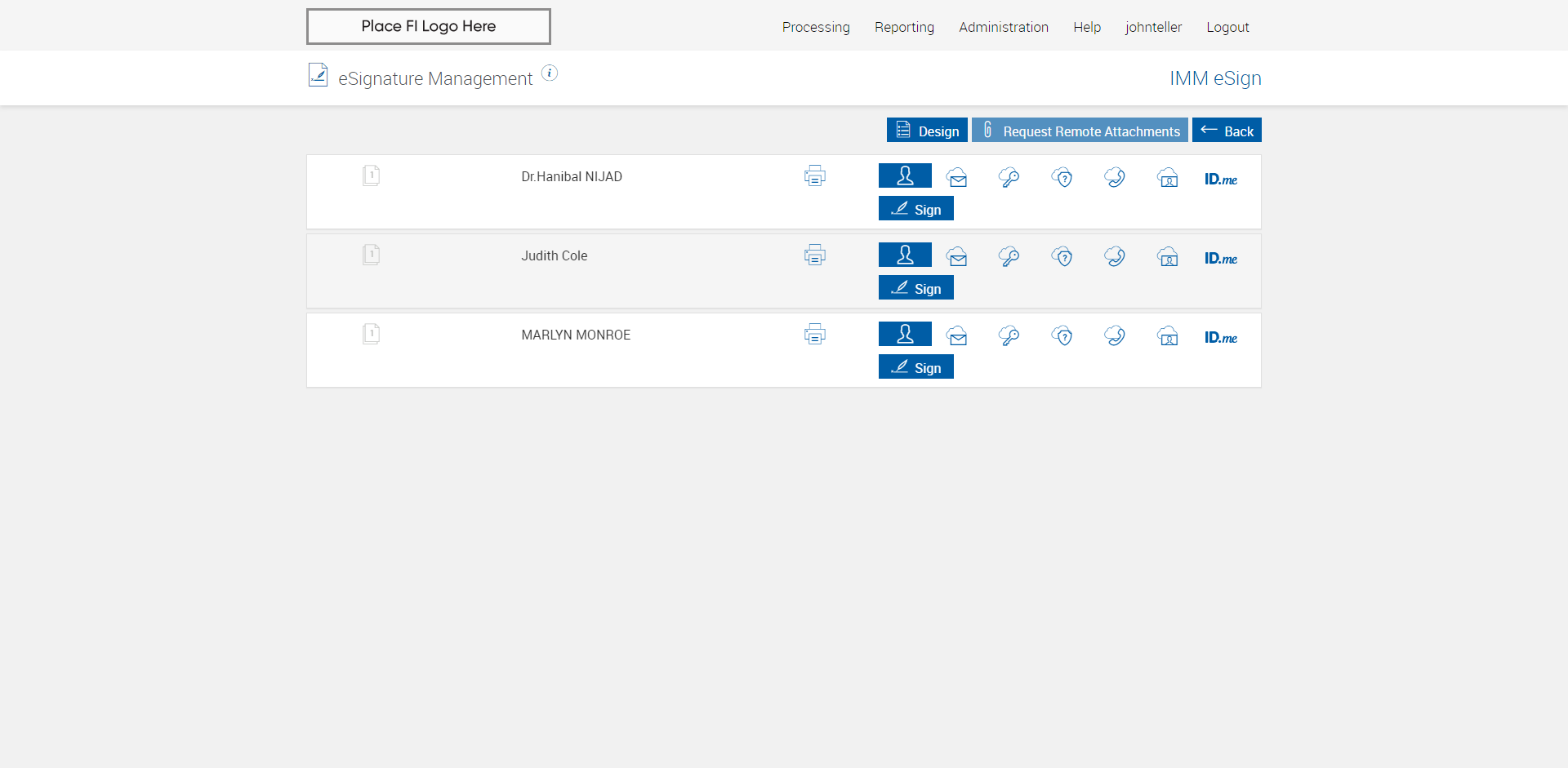Screen dimensions: 1568x768
Task: Open the Administration menu
Action: click(1004, 27)
